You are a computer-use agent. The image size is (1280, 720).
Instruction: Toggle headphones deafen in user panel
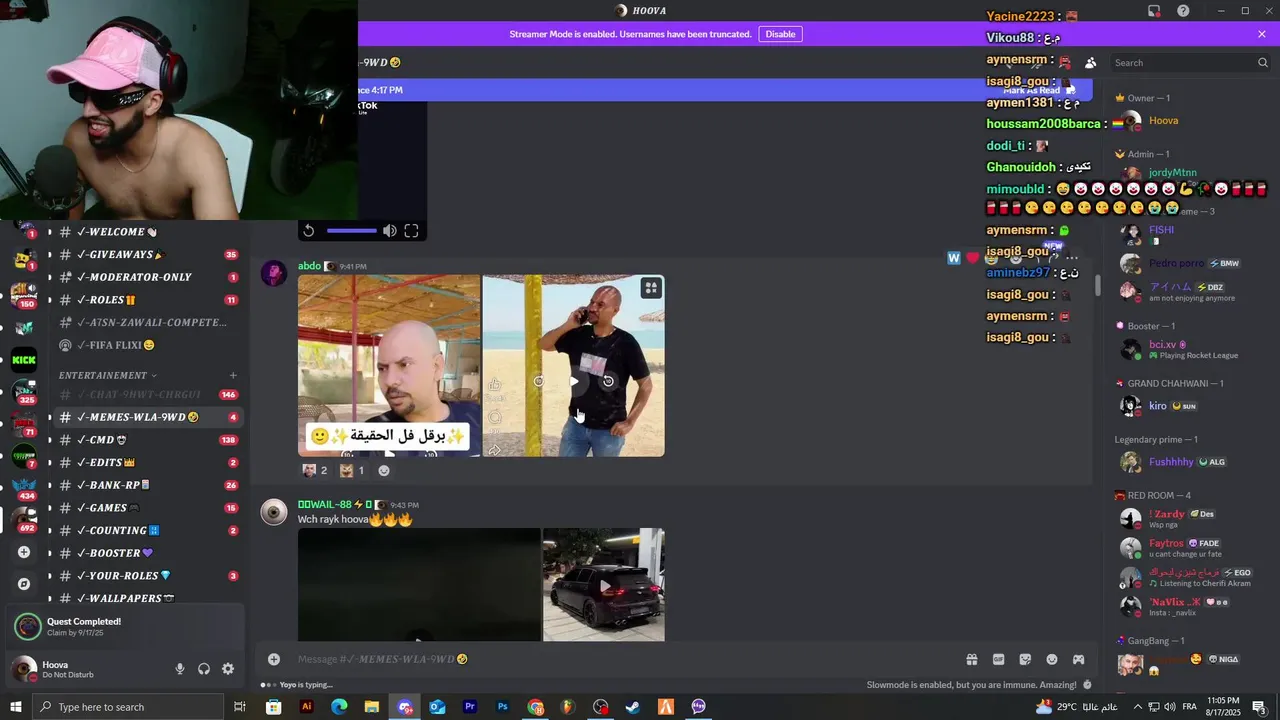pyautogui.click(x=204, y=669)
